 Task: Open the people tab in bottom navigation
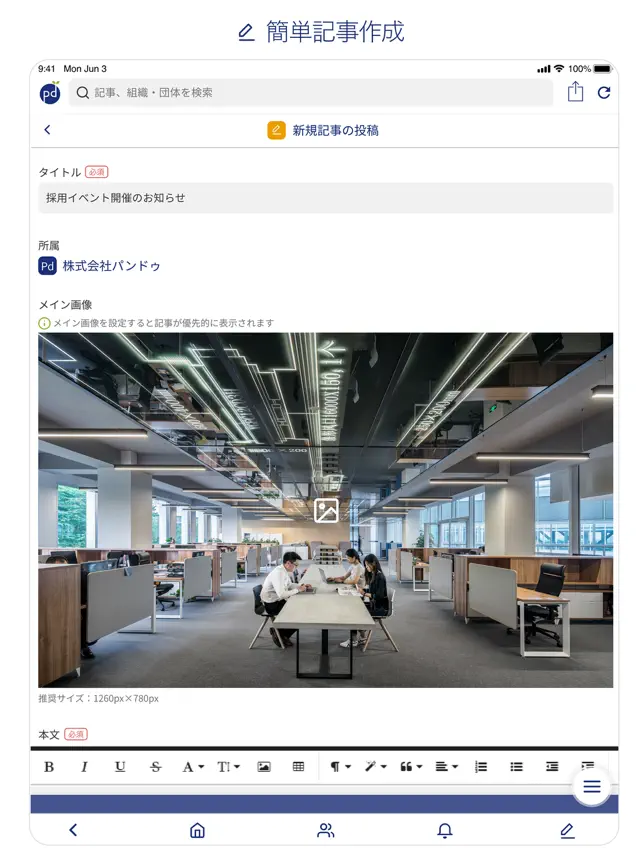coord(325,830)
